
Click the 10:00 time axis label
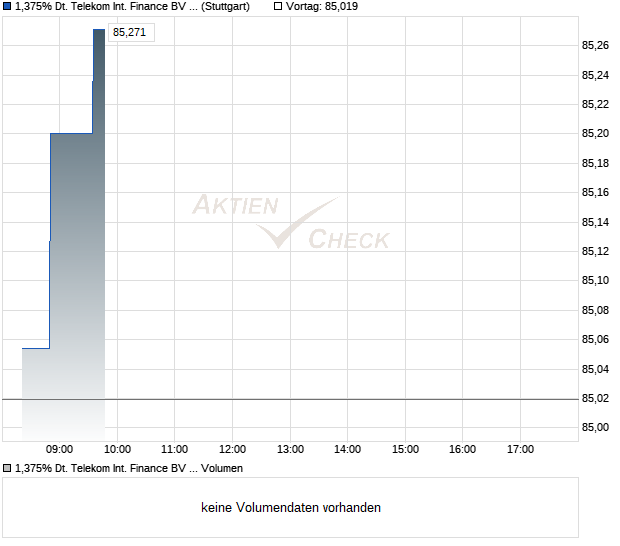coord(117,450)
